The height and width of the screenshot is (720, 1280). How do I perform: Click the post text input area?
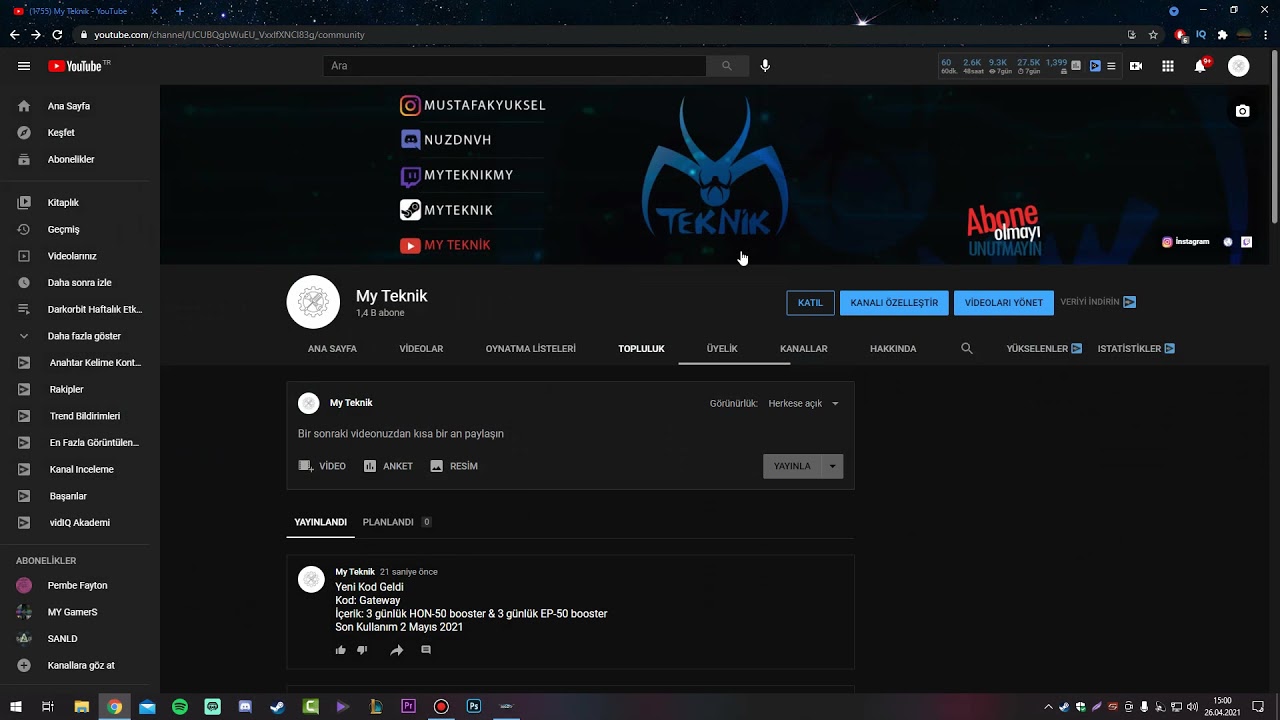[570, 434]
